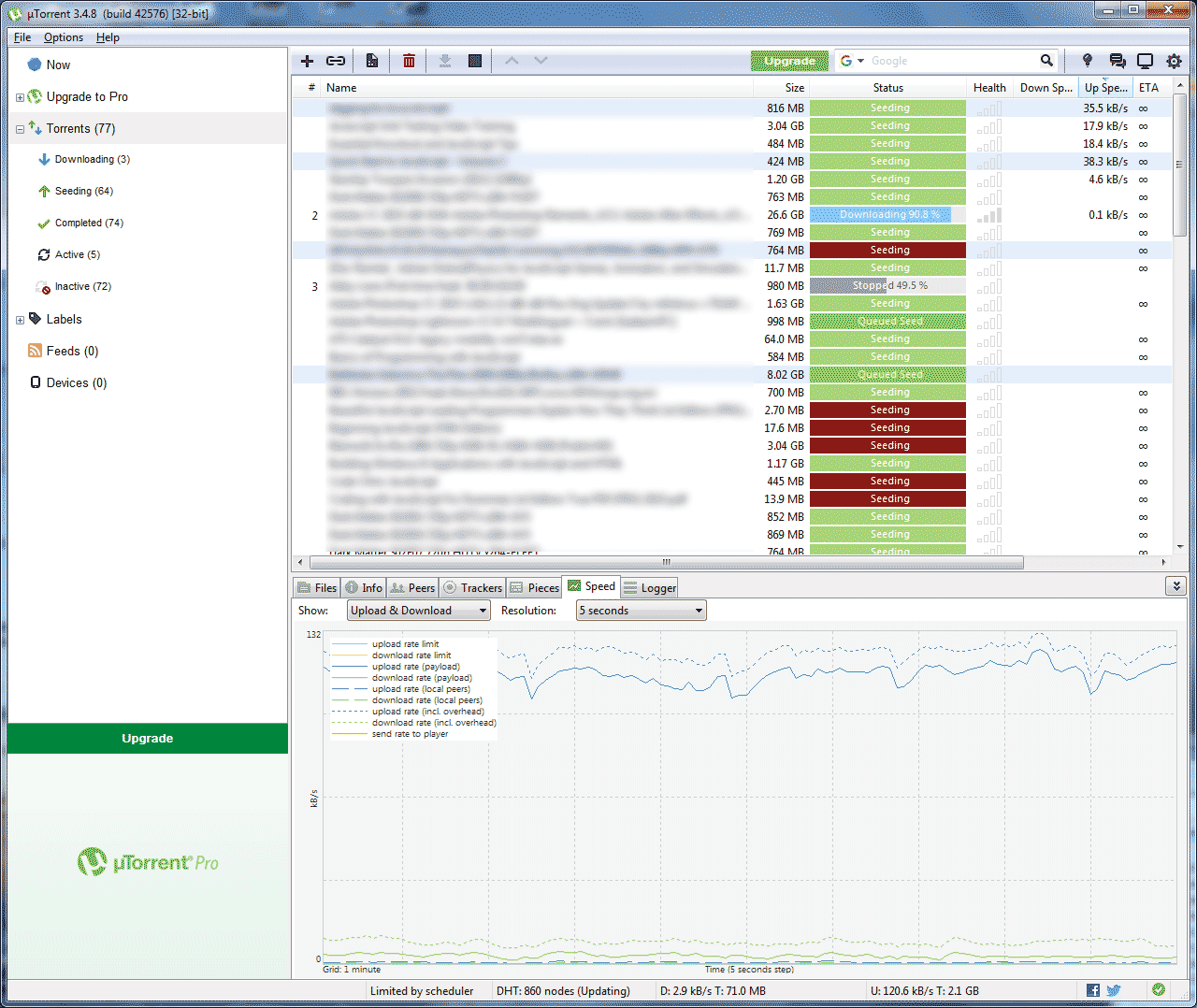
Task: Switch to the Speed tab
Action: click(591, 586)
